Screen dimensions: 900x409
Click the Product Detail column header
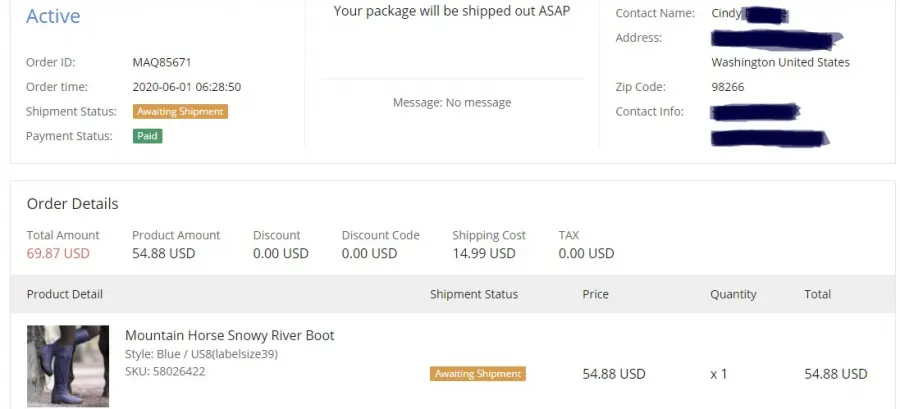(x=65, y=294)
